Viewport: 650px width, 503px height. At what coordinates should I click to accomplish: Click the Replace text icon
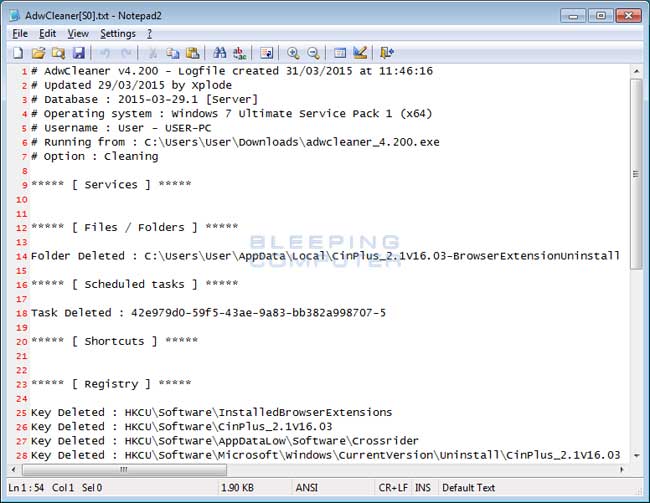pyautogui.click(x=239, y=53)
